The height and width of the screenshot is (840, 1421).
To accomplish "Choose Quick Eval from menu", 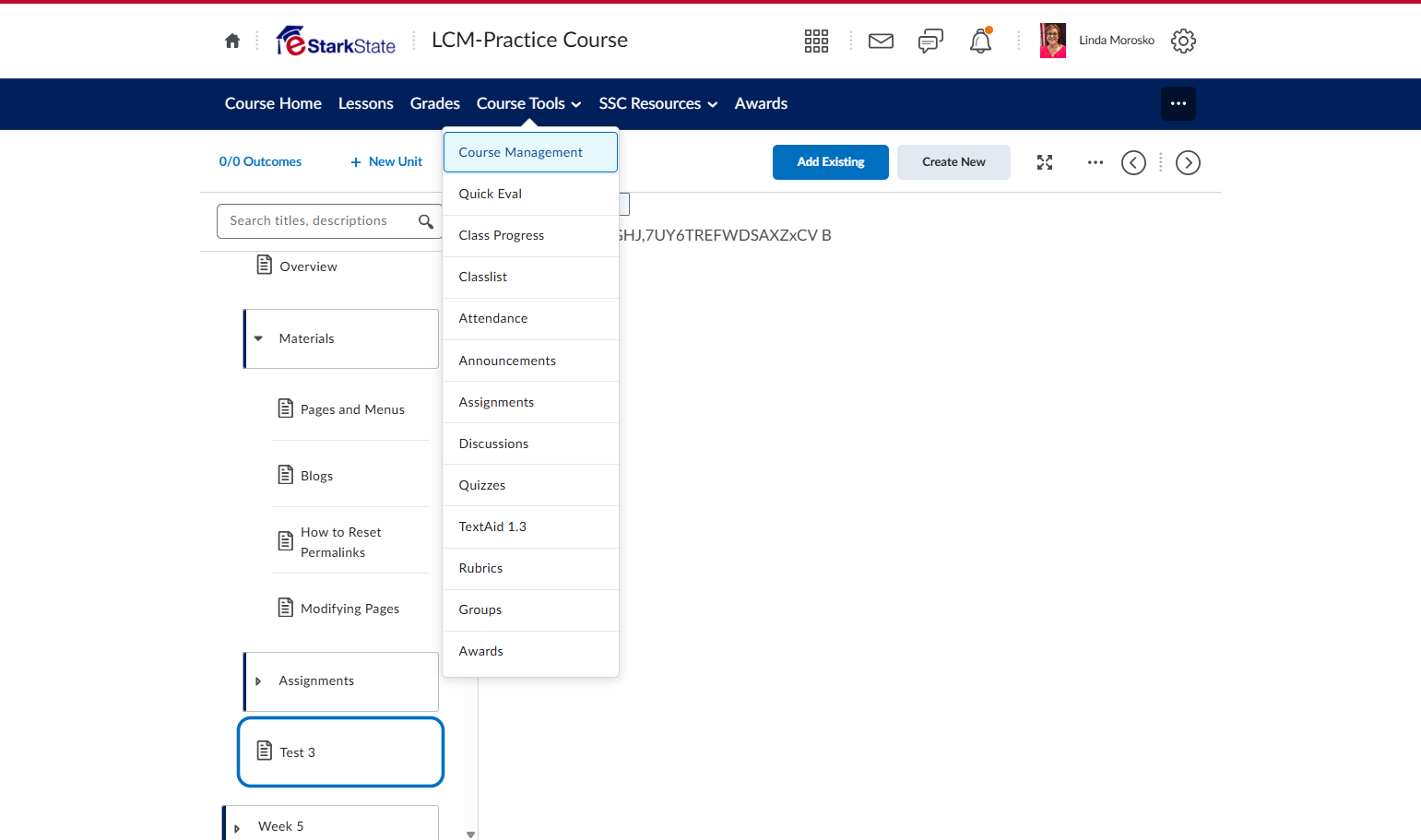I will (530, 194).
